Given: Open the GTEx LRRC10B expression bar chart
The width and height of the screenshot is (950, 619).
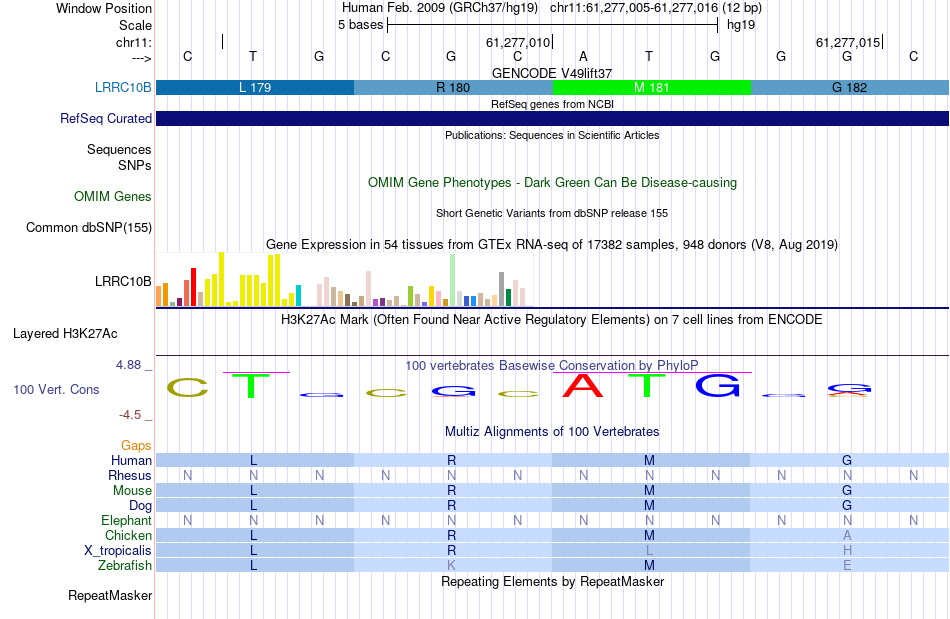Looking at the screenshot, I should (x=341, y=279).
